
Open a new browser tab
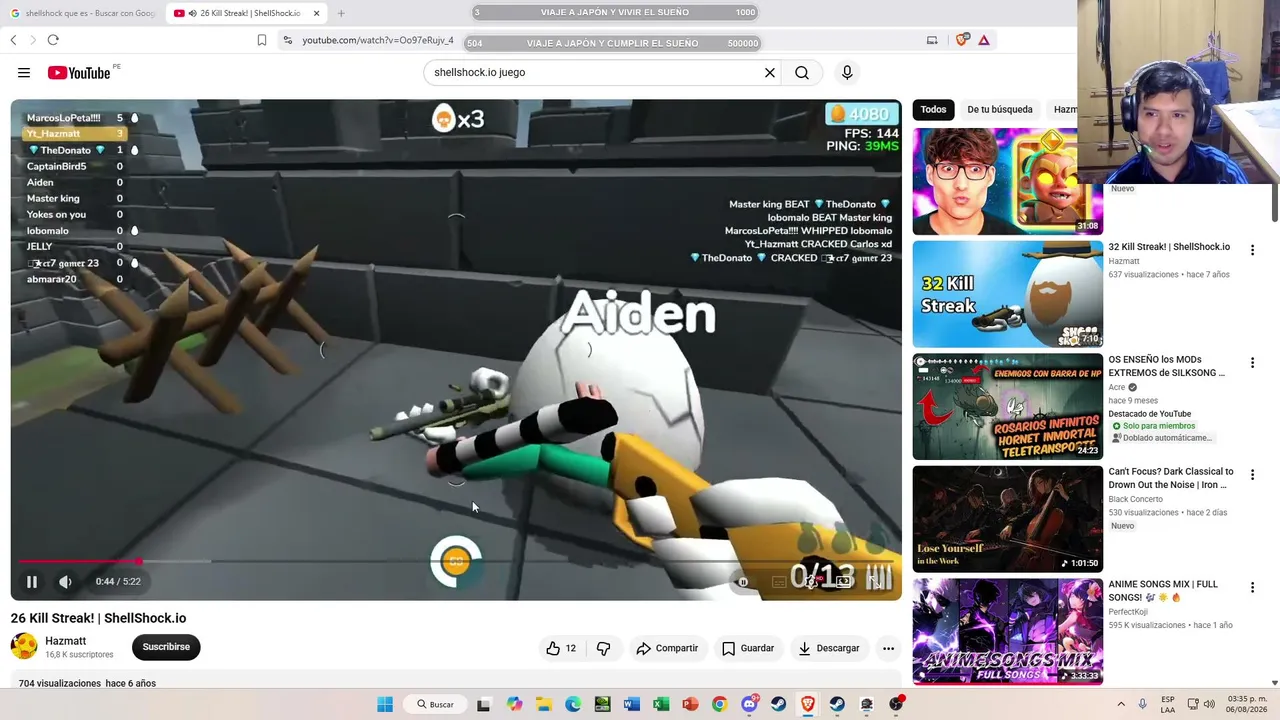click(x=341, y=13)
